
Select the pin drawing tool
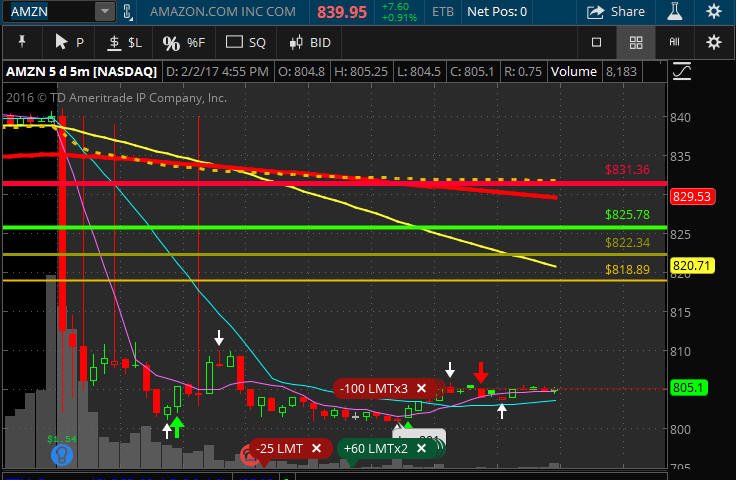pyautogui.click(x=22, y=43)
